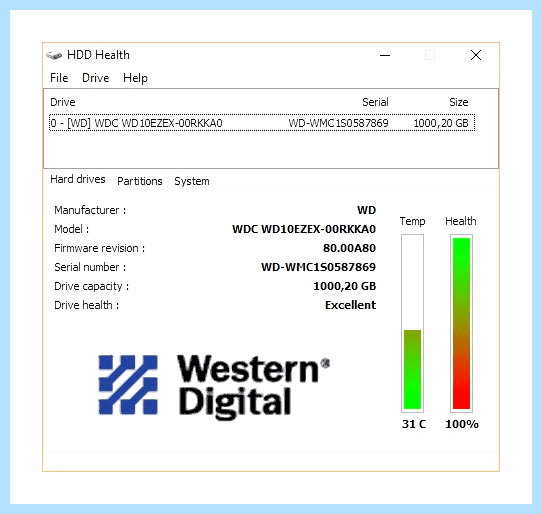
Task: Switch to the Hard drives tab
Action: tap(78, 179)
